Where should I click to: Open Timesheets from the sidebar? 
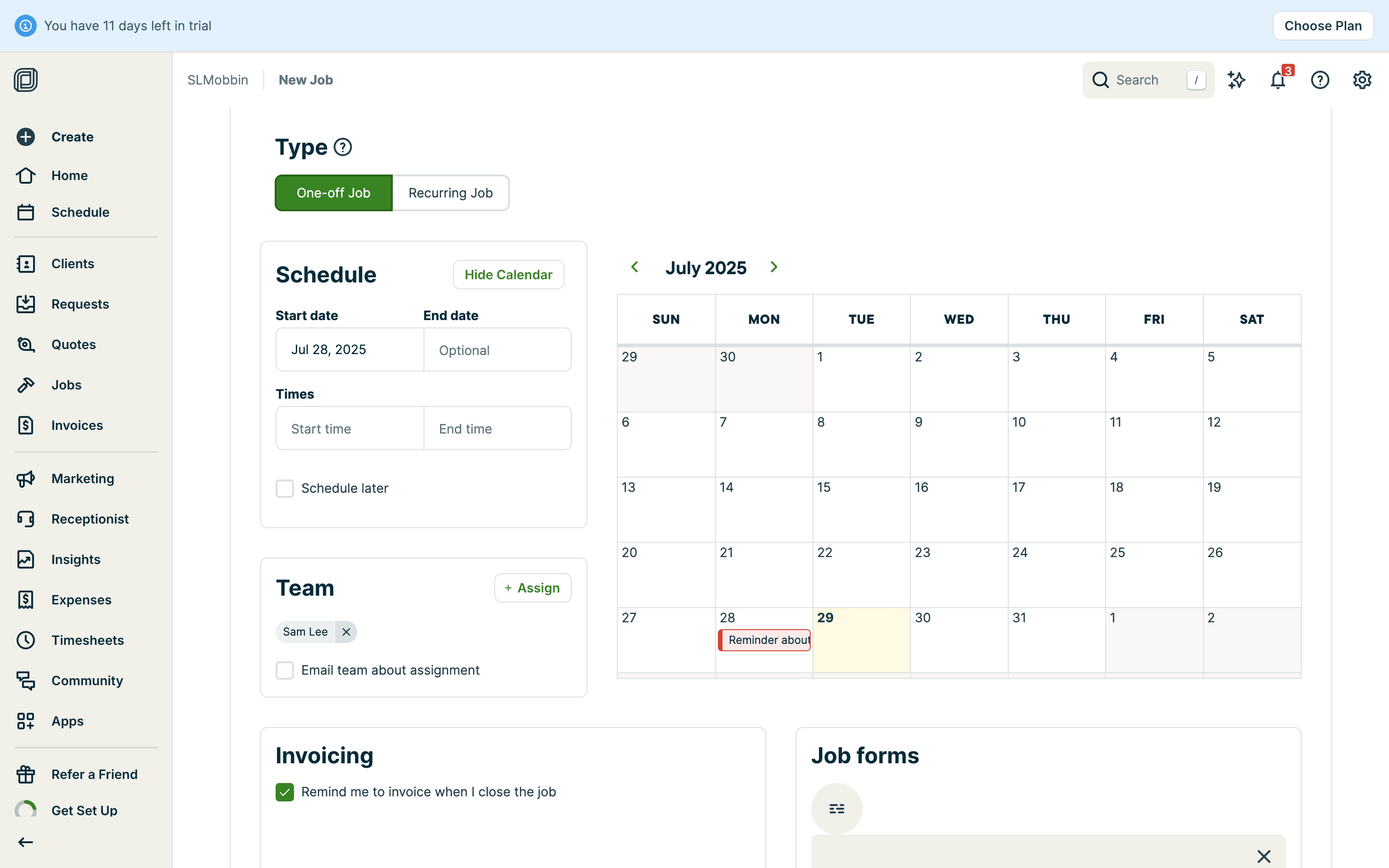pyautogui.click(x=87, y=639)
